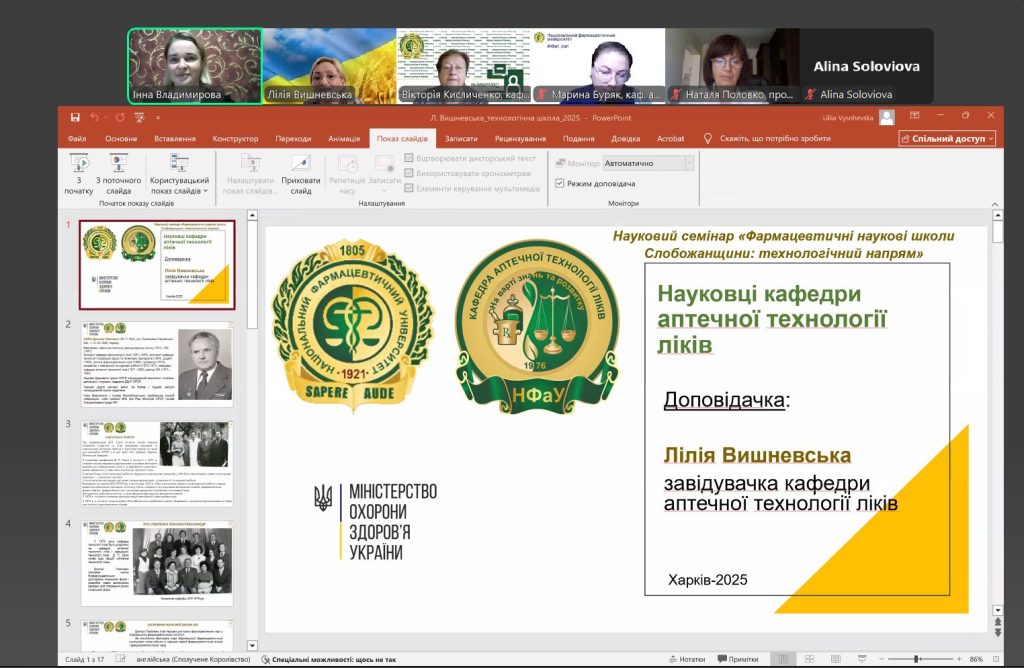Click the Скажіть, що потрібно зробити search field

[x=775, y=138]
